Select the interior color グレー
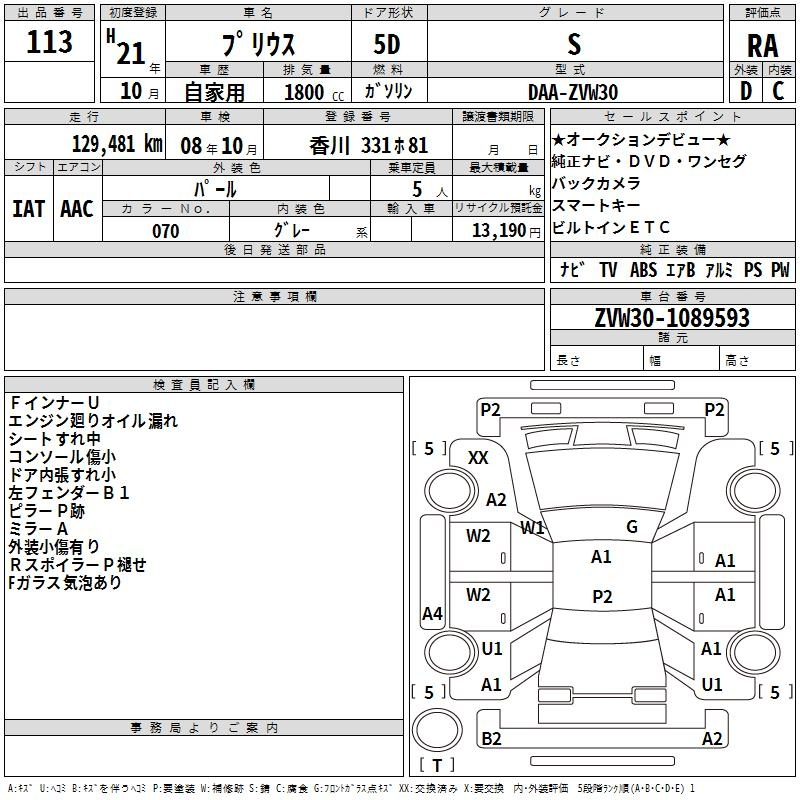 pos(292,230)
